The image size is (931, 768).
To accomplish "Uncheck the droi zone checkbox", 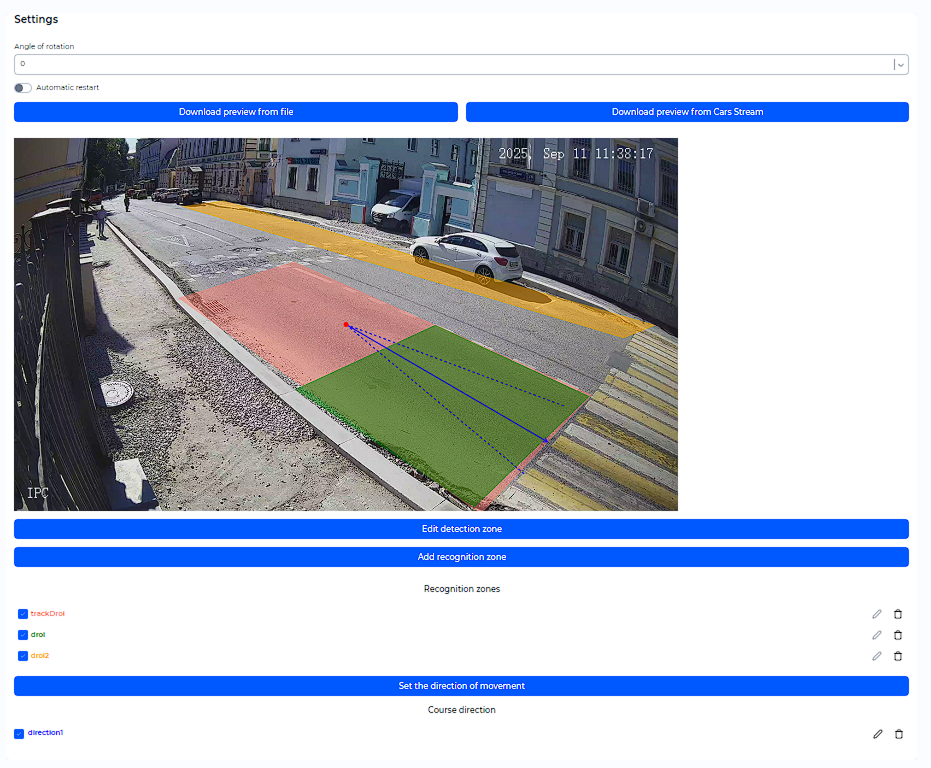I will coord(23,634).
